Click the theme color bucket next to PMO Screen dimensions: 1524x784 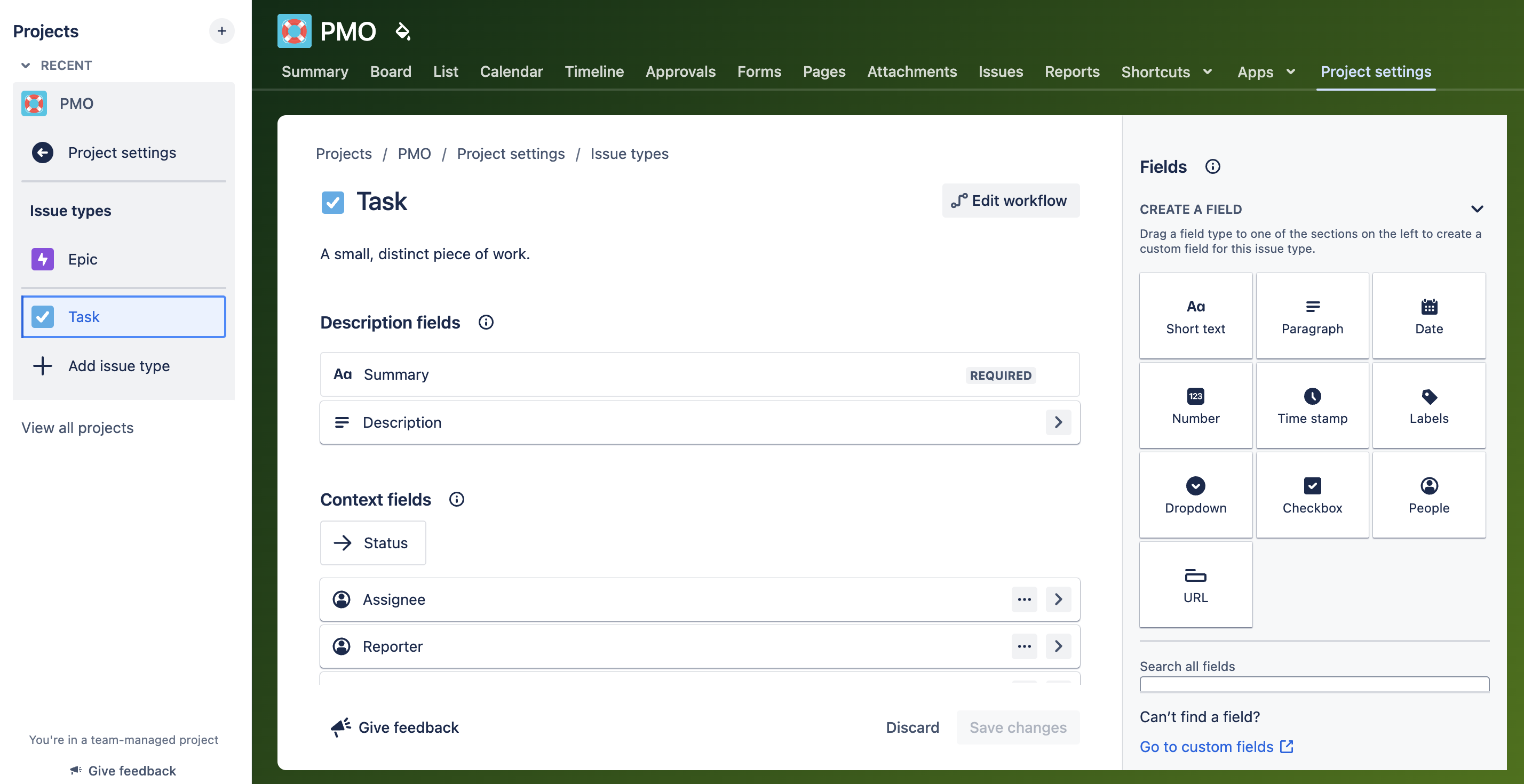(403, 31)
